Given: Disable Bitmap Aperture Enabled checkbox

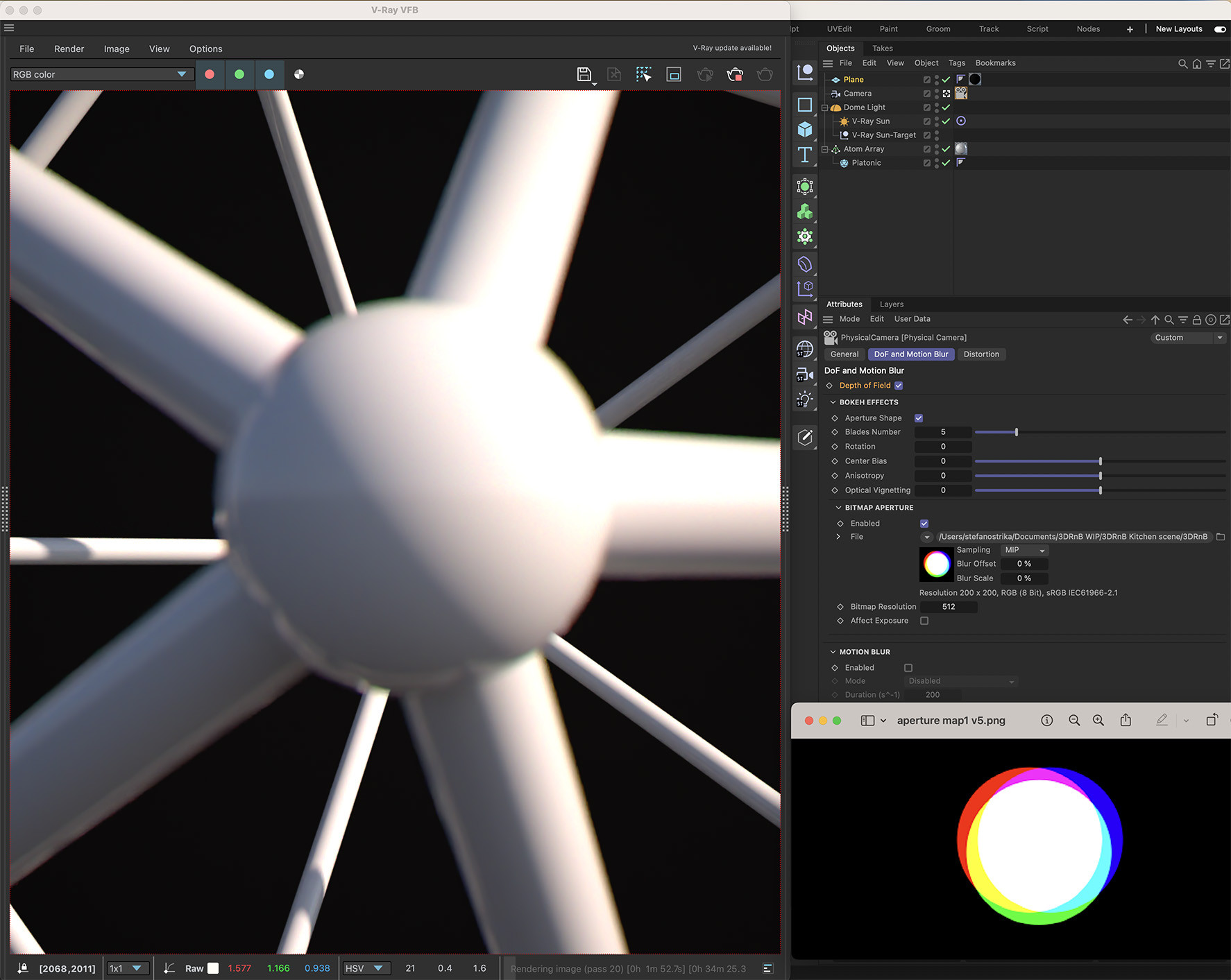Looking at the screenshot, I should click(924, 524).
